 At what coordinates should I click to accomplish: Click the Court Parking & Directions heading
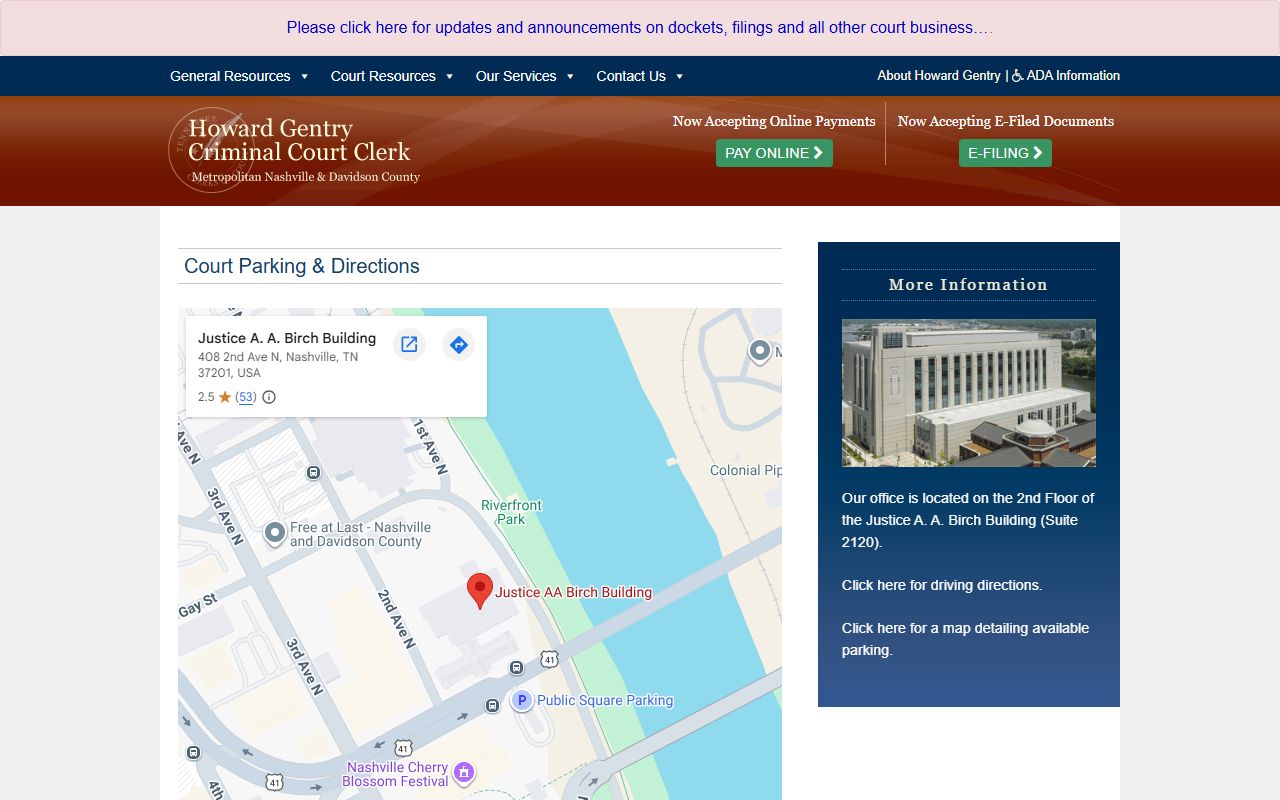302,266
